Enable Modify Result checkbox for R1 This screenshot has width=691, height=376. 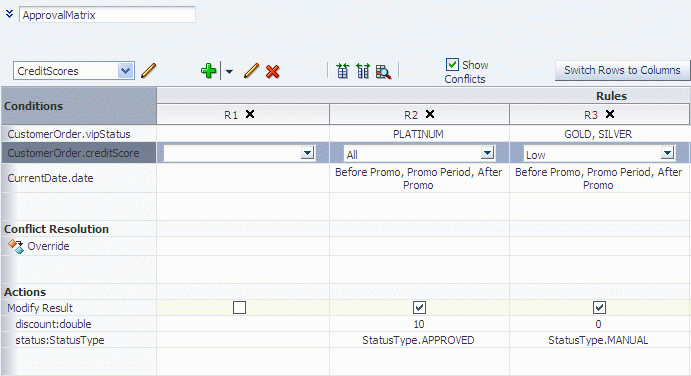(239, 307)
